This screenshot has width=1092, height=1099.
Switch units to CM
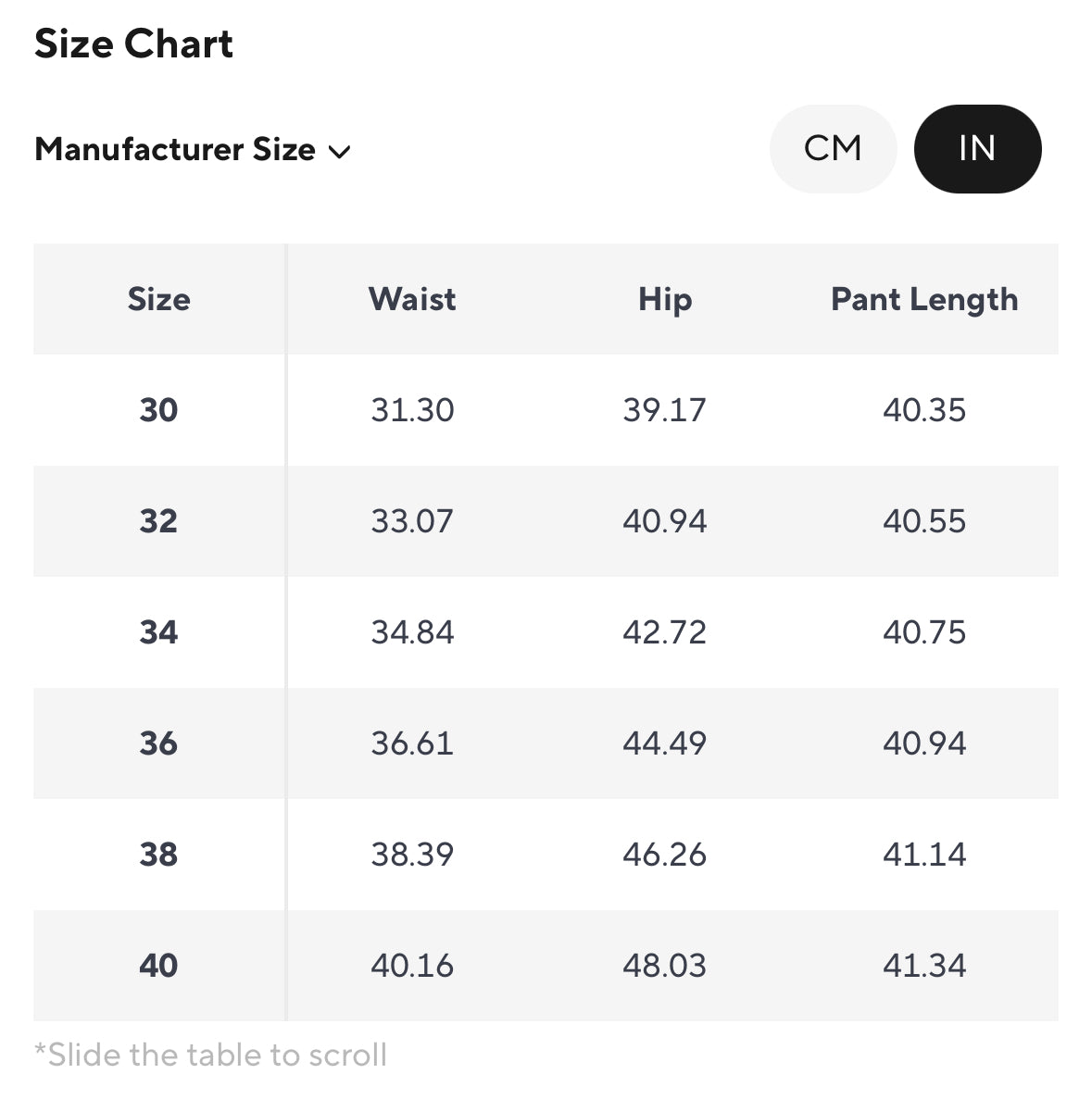[x=833, y=149]
